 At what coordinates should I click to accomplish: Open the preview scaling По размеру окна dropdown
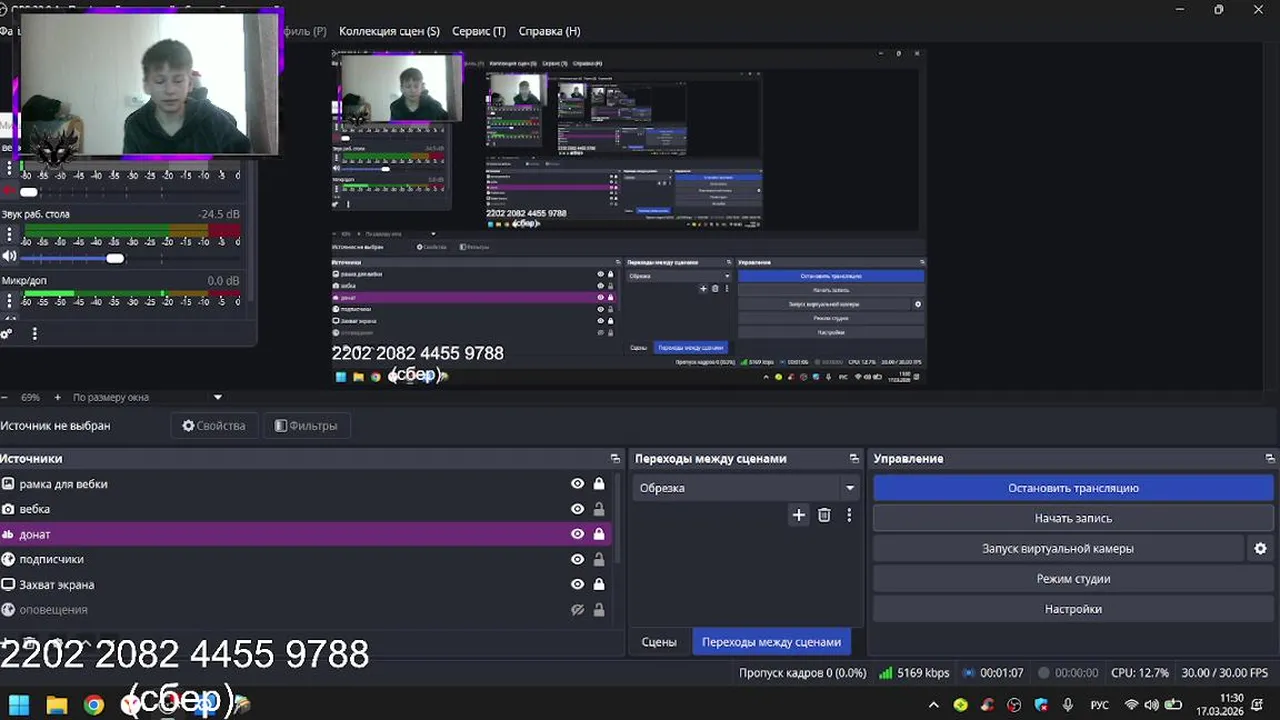click(x=147, y=397)
